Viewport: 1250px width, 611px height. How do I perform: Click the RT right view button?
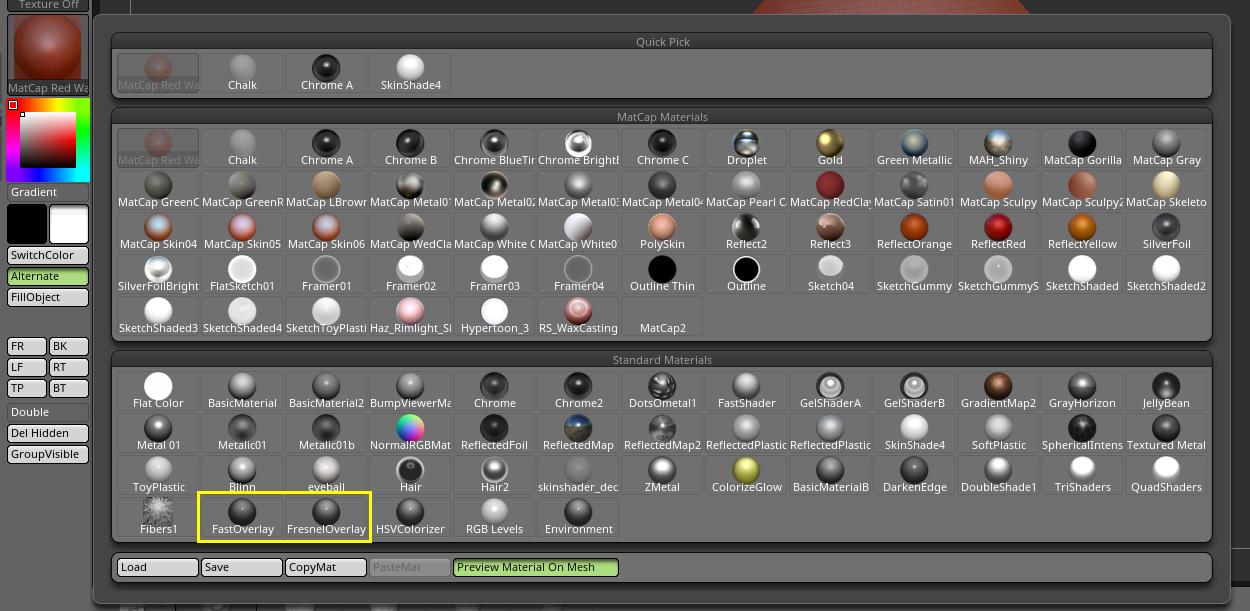[x=69, y=367]
